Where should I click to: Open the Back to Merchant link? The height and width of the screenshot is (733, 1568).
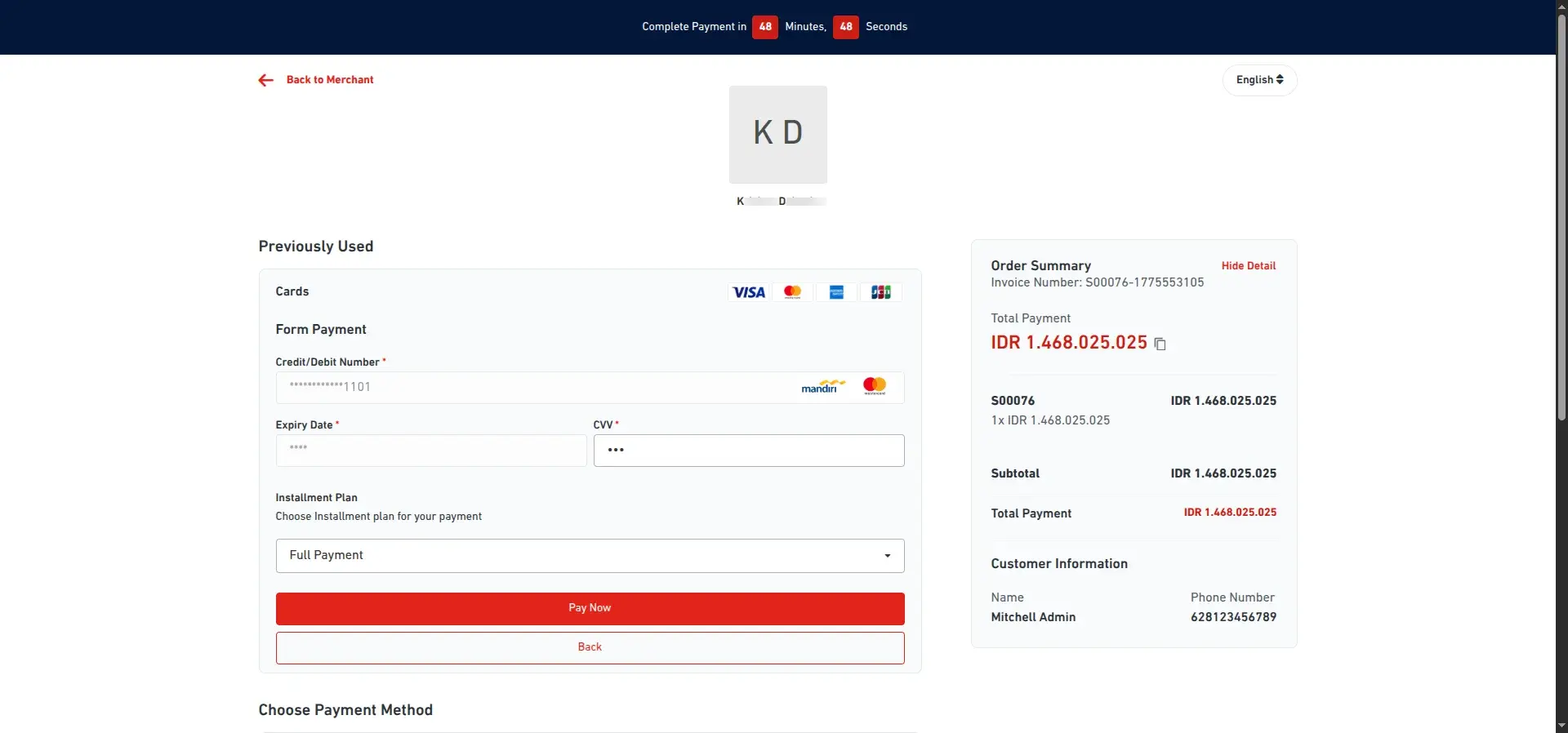click(330, 80)
